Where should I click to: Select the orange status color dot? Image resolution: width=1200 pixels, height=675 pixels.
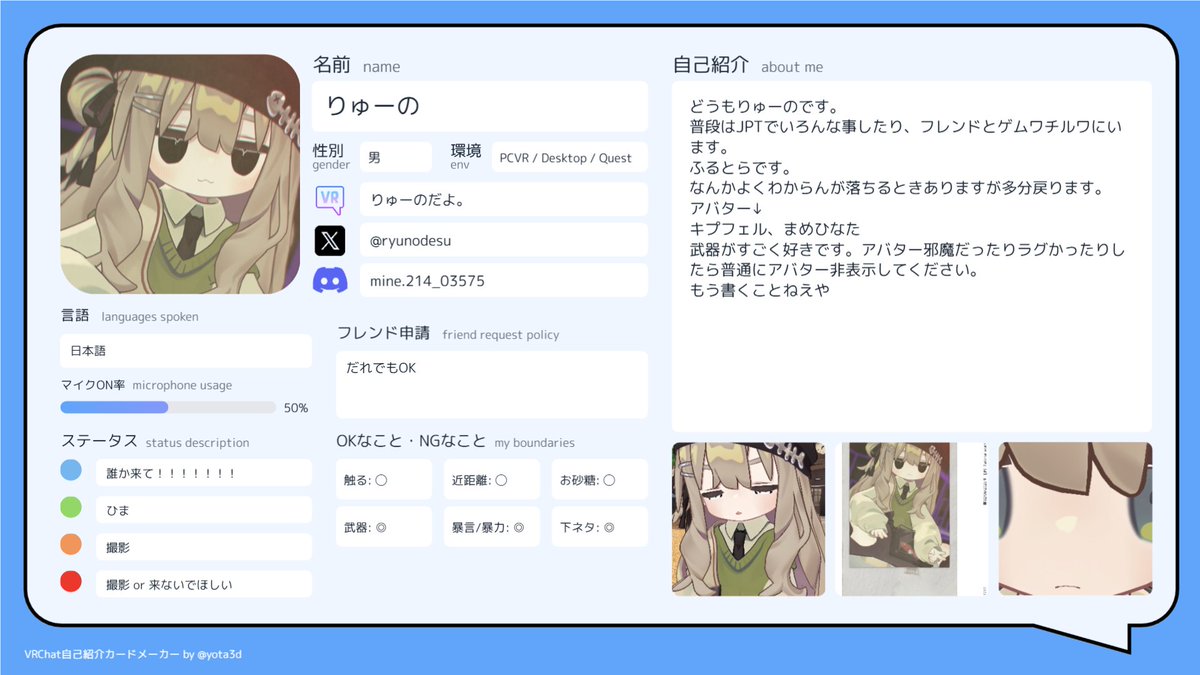(71, 545)
